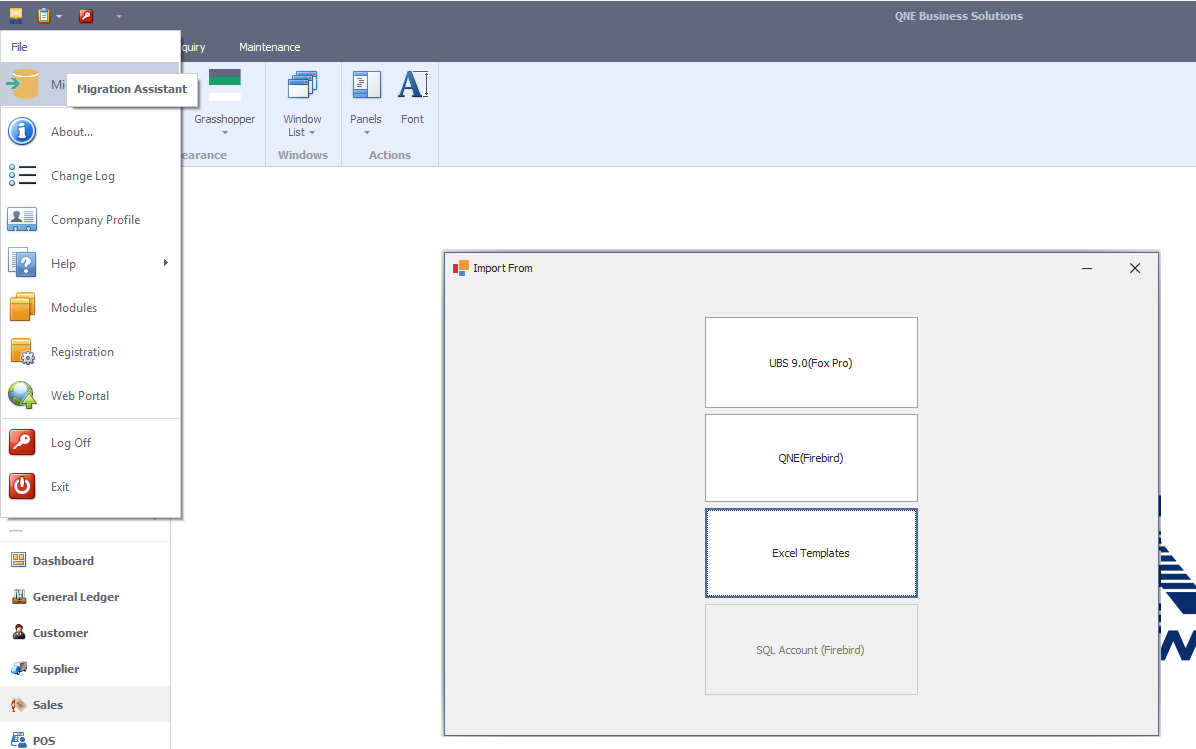This screenshot has width=1196, height=749.
Task: Choose Excel Templates import option
Action: pos(811,553)
